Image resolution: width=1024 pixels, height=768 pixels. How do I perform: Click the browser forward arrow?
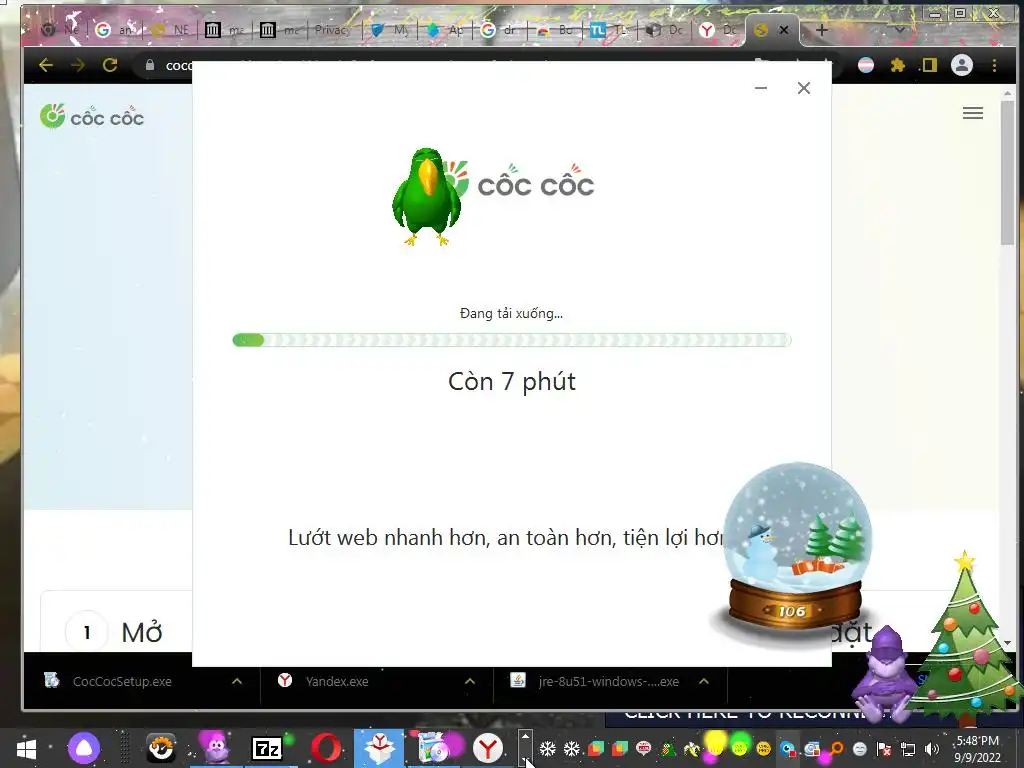(x=78, y=65)
